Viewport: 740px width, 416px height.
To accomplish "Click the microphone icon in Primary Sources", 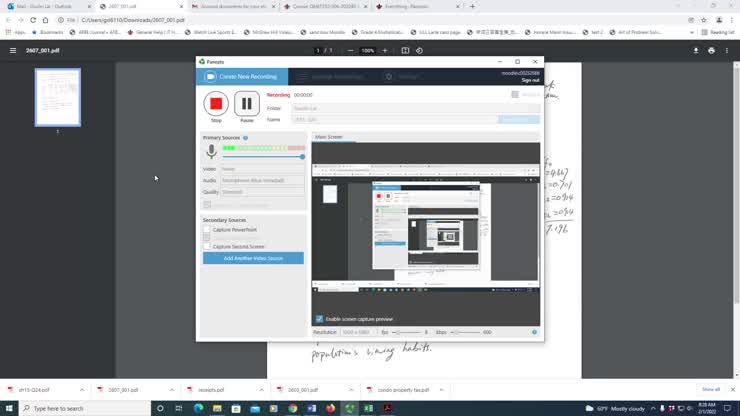I will click(x=211, y=152).
